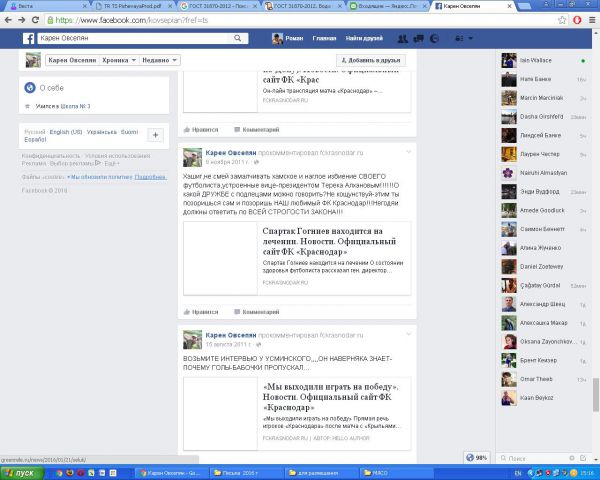Open chat settings gear icon
This screenshot has width=600, height=480.
click(x=572, y=458)
